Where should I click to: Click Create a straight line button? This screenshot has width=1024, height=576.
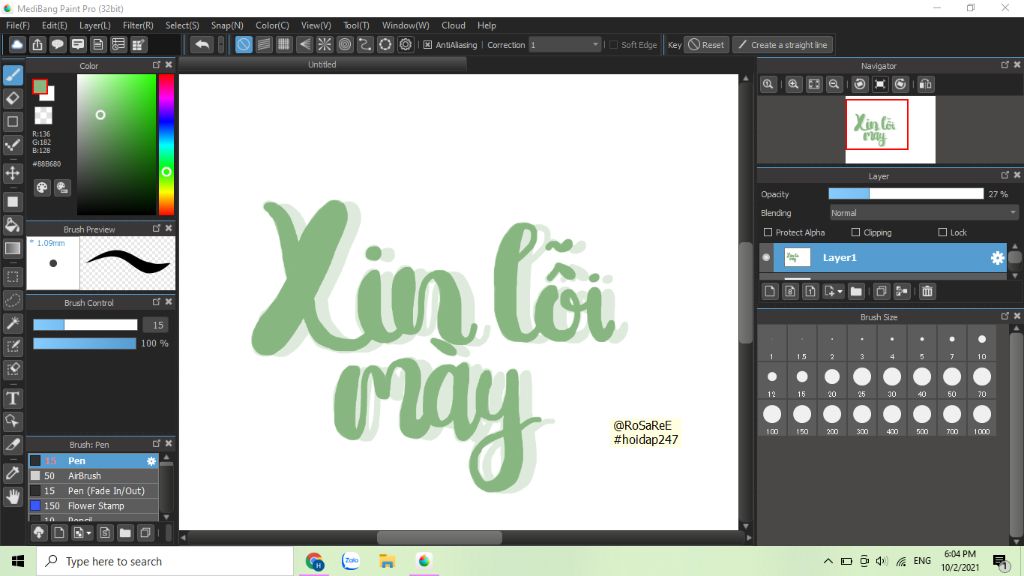tap(782, 45)
